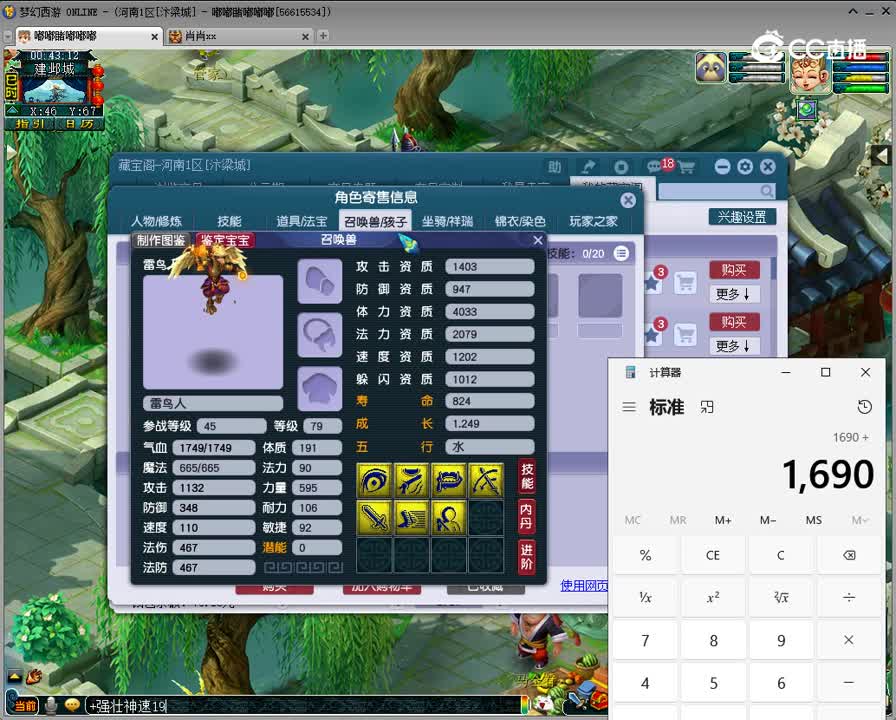The width and height of the screenshot is (896, 720).
Task: Add second listing to cart icon
Action: click(x=685, y=334)
